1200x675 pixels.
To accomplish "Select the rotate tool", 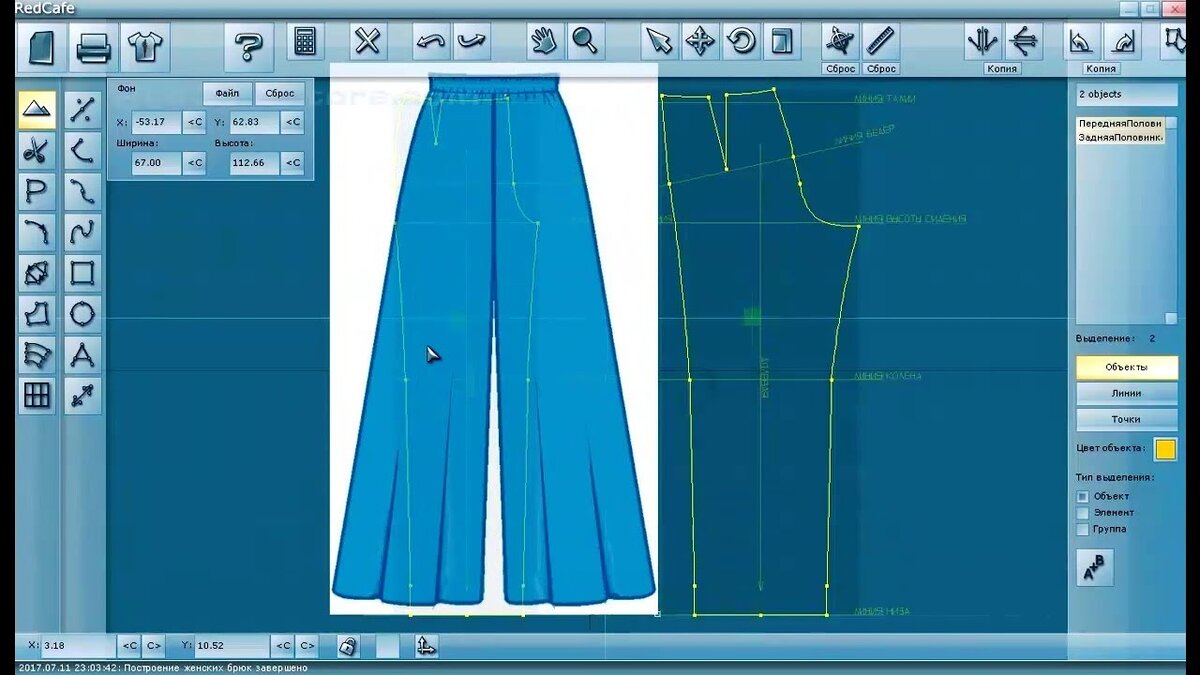I will point(740,42).
